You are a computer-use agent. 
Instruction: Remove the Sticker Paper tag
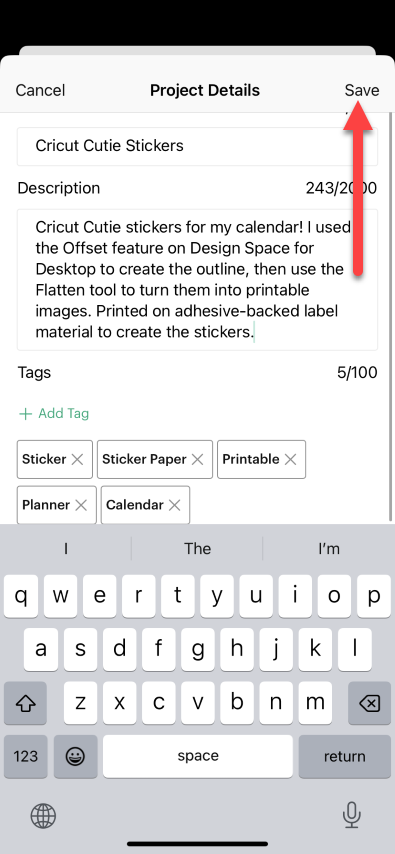click(197, 460)
